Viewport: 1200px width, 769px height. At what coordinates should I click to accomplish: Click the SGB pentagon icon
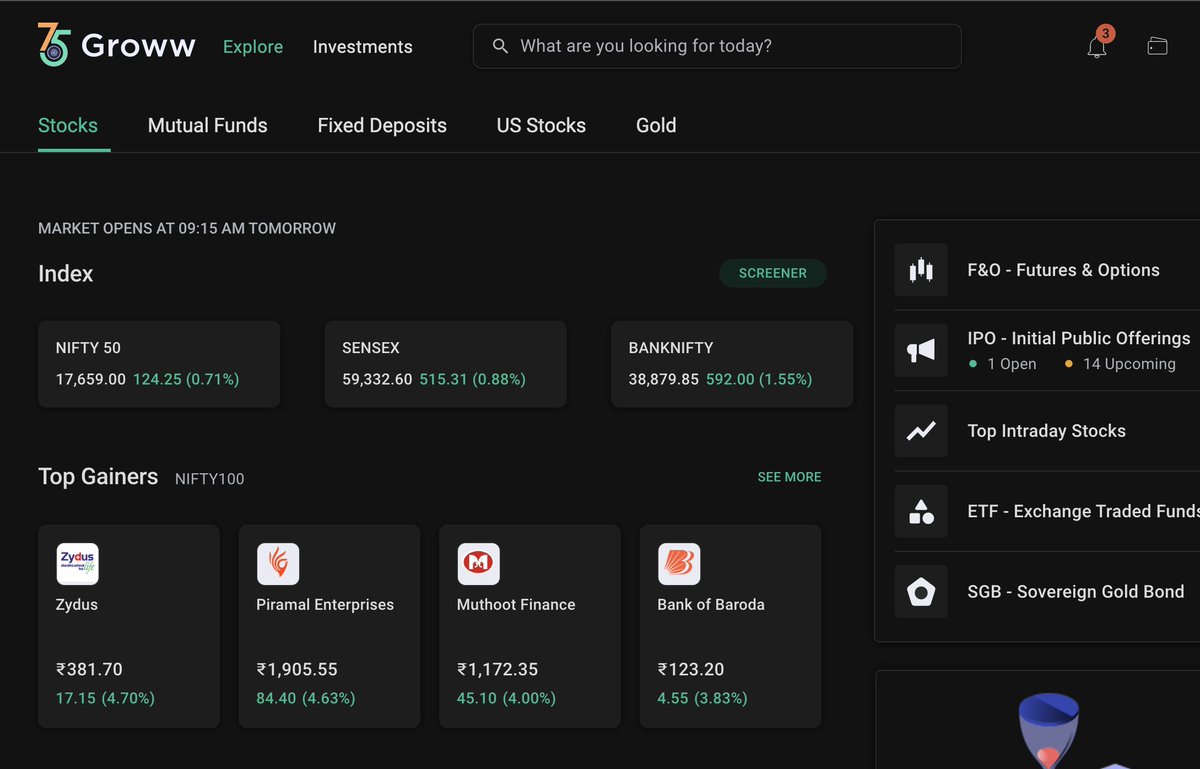(x=920, y=592)
